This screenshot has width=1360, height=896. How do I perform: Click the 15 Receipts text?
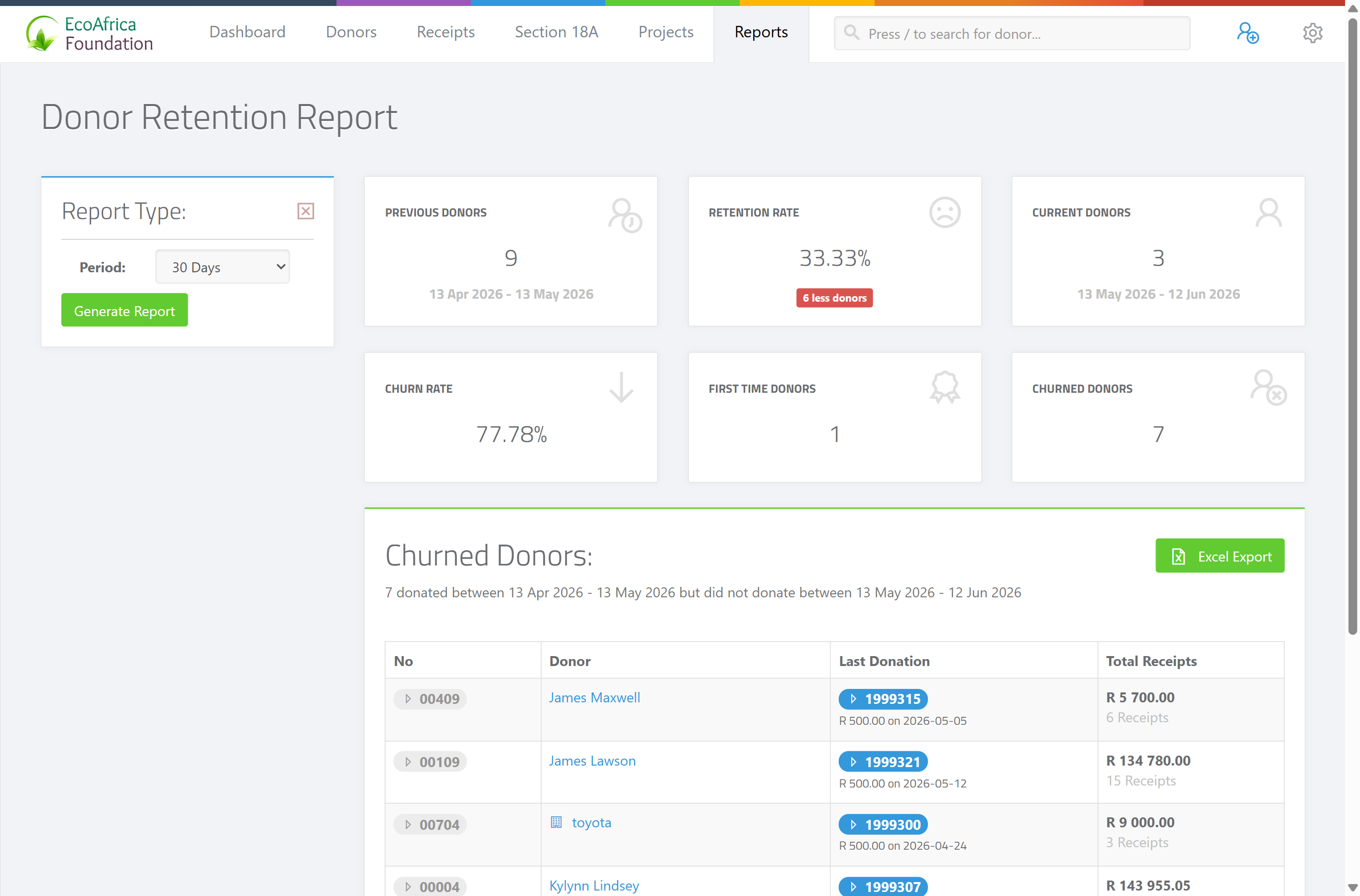tap(1140, 781)
